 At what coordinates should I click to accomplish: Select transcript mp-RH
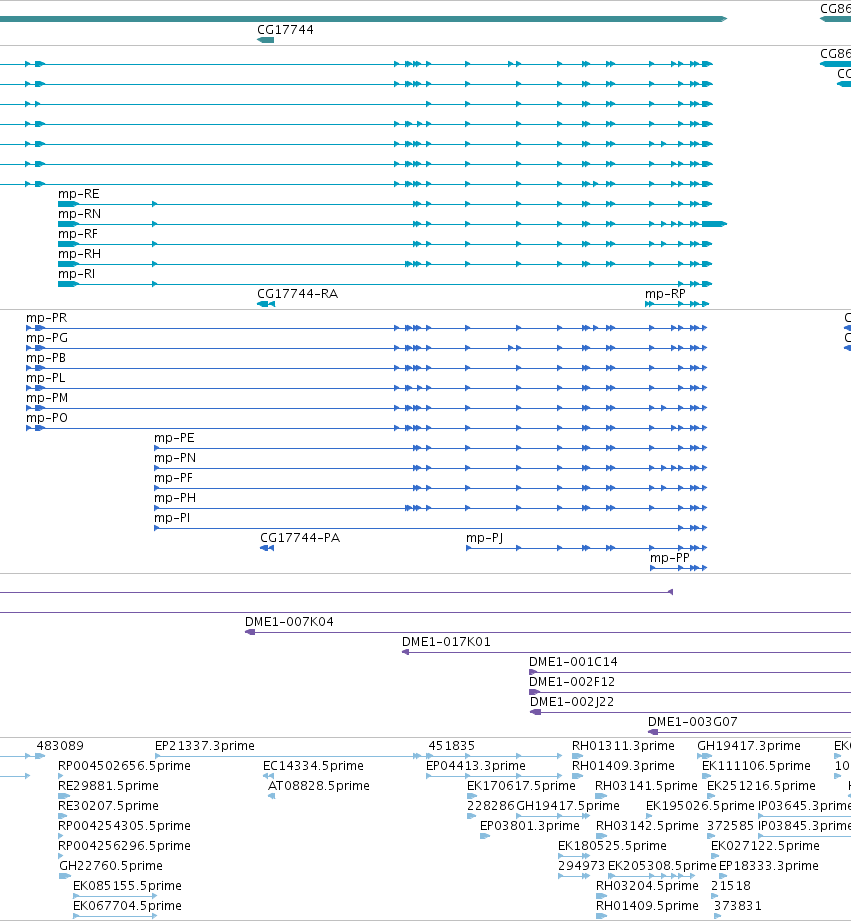pyautogui.click(x=385, y=264)
